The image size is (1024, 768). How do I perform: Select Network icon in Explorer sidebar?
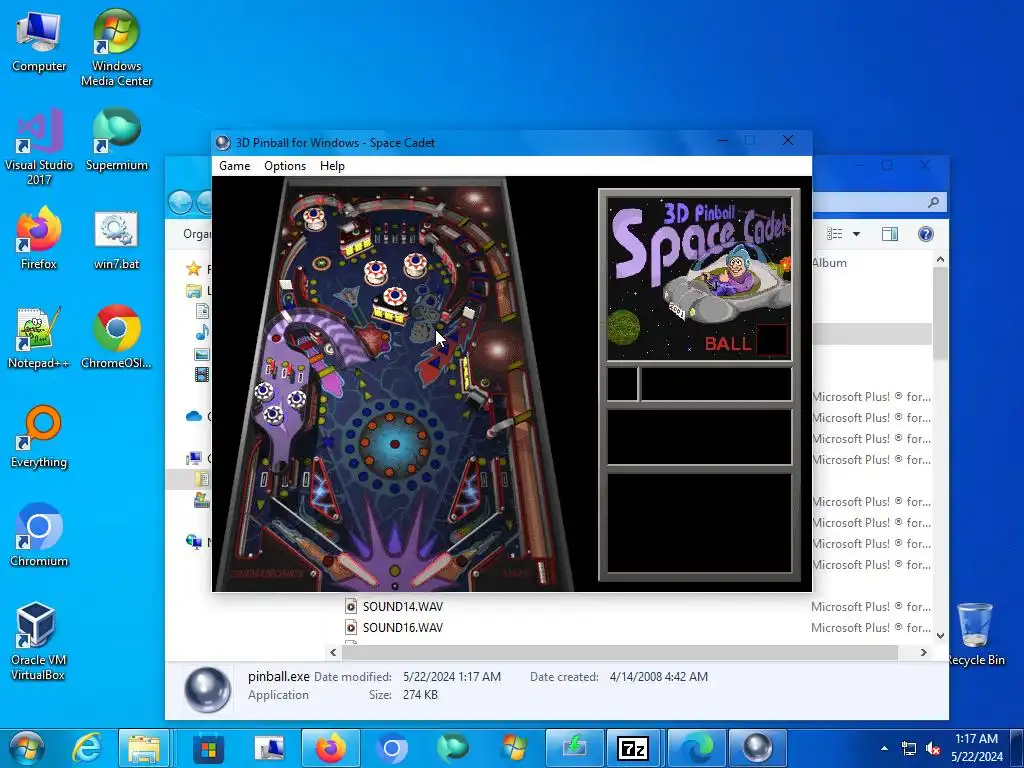(x=194, y=541)
